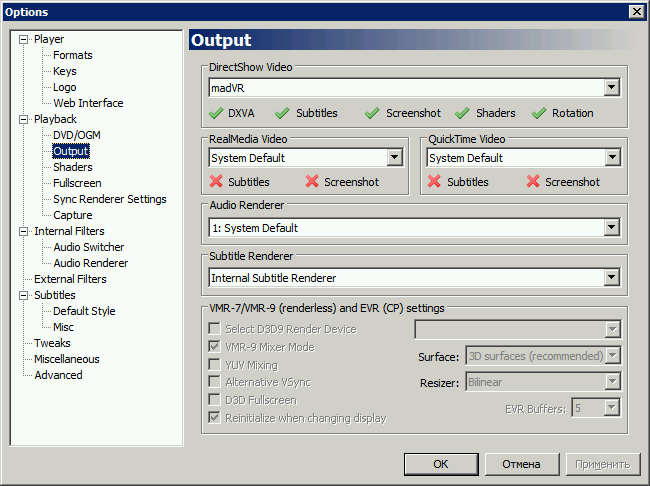Screen dimensions: 650x486
Task: Open the Web Interface settings page
Action: point(88,103)
